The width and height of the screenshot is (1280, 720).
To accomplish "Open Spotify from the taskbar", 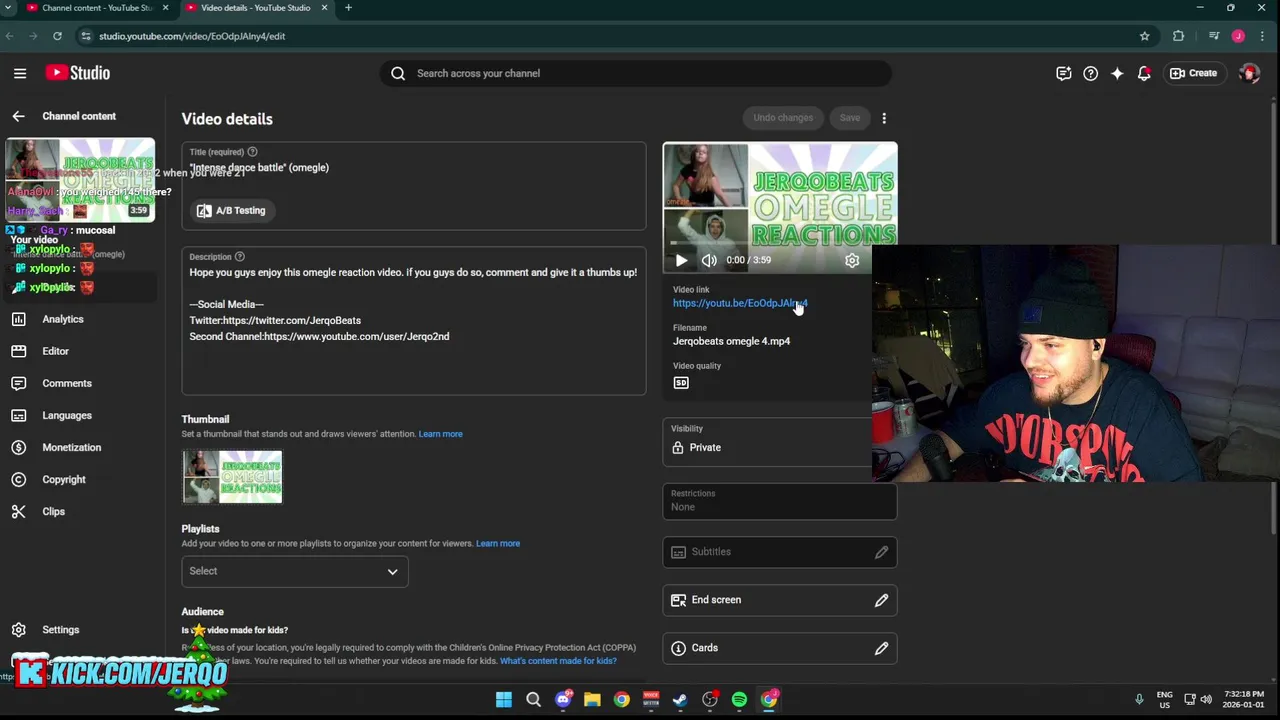I will [x=739, y=700].
